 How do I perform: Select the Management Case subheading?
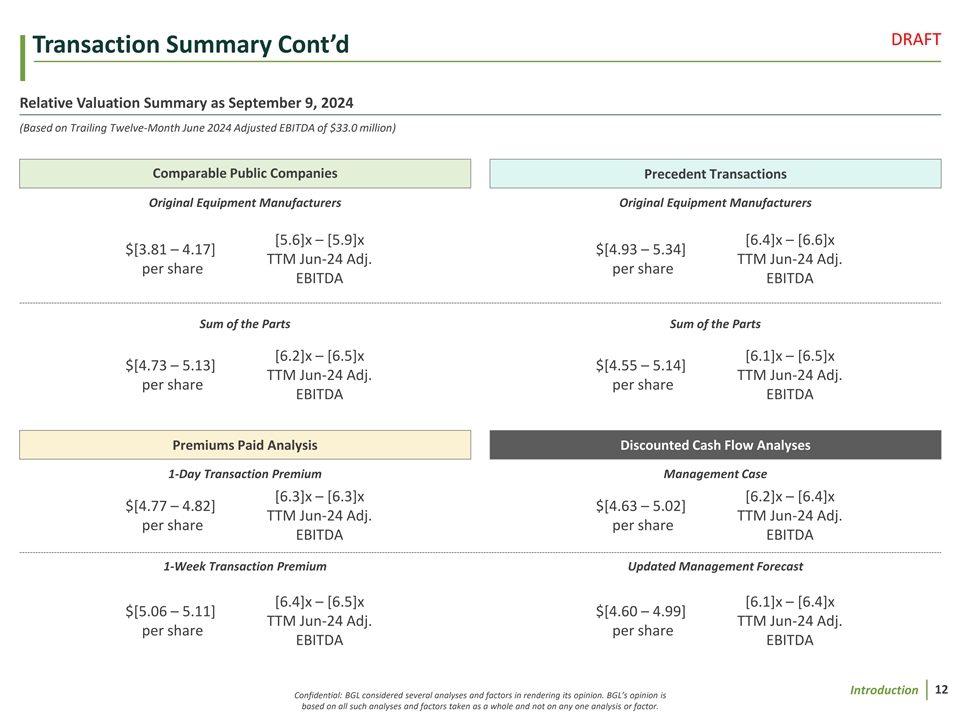click(715, 474)
